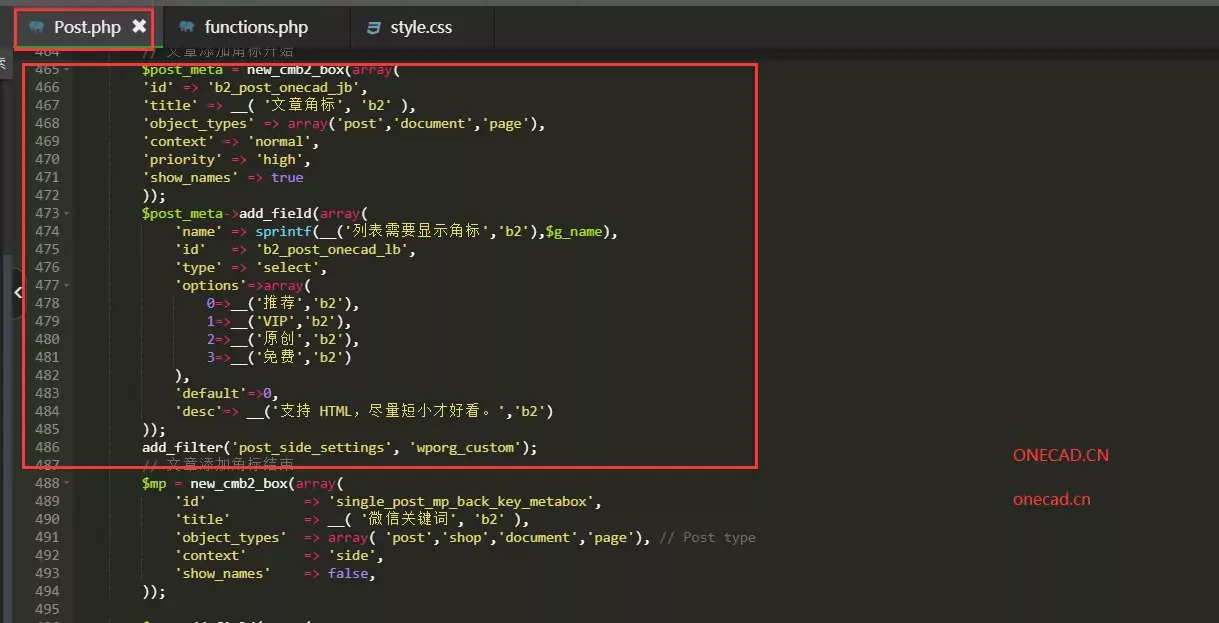This screenshot has height=623, width=1219.
Task: Click the CSS file icon on style.css tab
Action: click(373, 28)
